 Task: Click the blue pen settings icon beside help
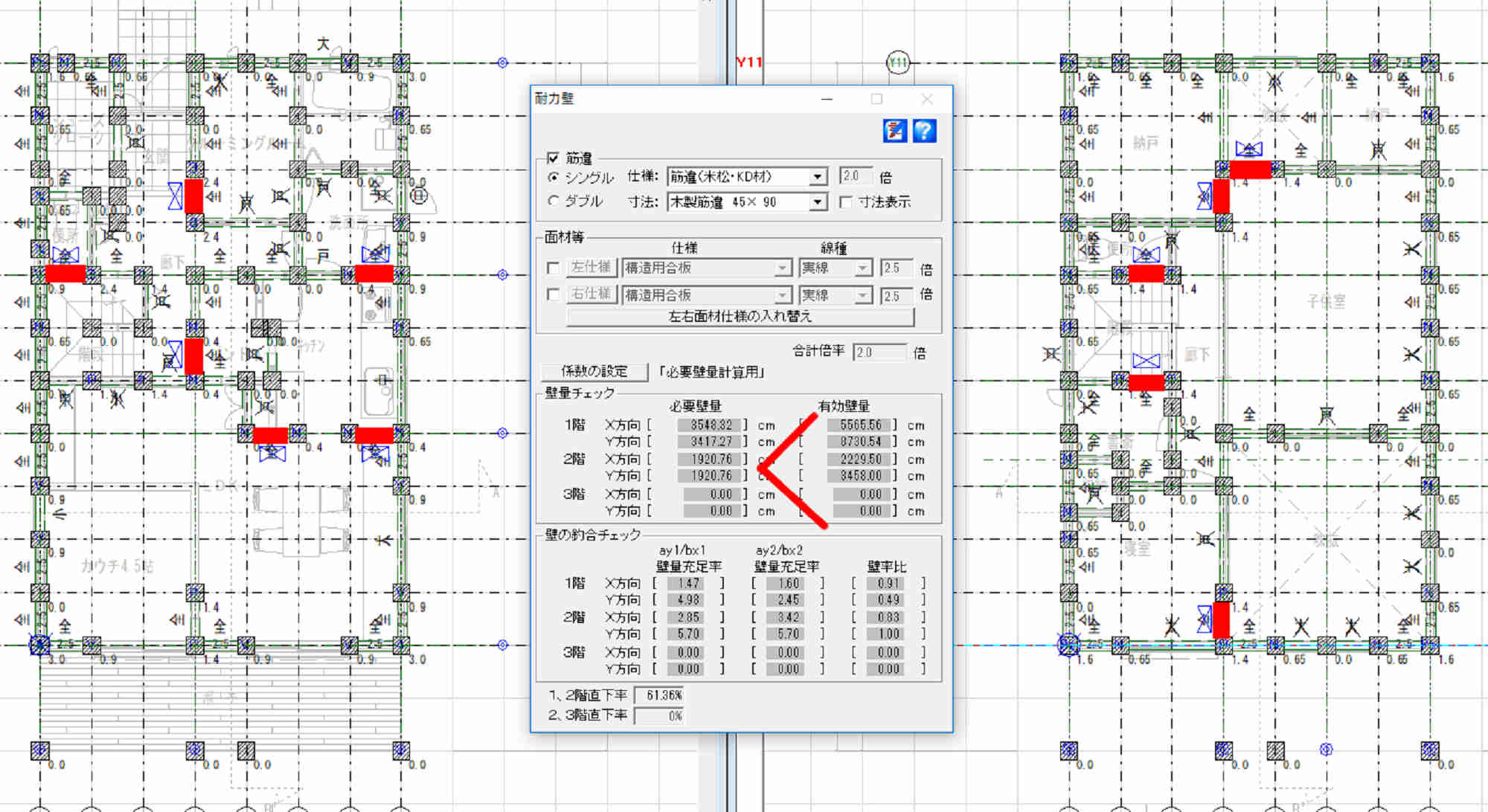pos(894,131)
